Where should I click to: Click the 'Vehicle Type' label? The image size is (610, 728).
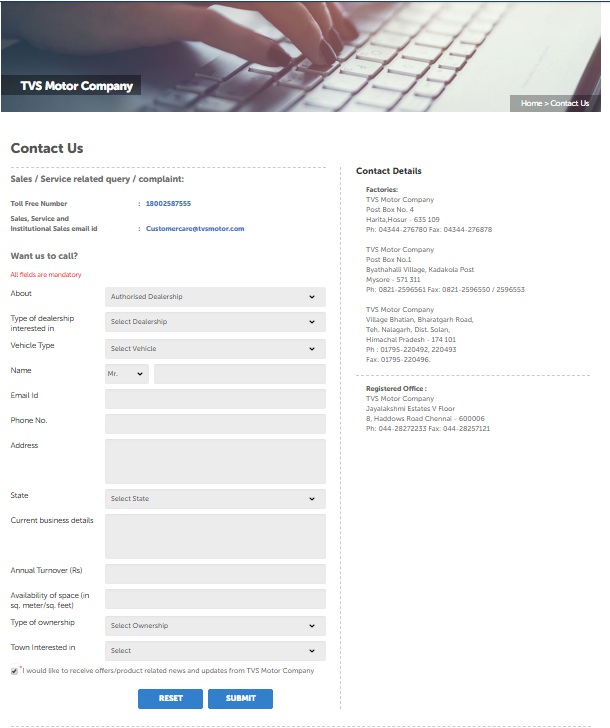point(32,345)
